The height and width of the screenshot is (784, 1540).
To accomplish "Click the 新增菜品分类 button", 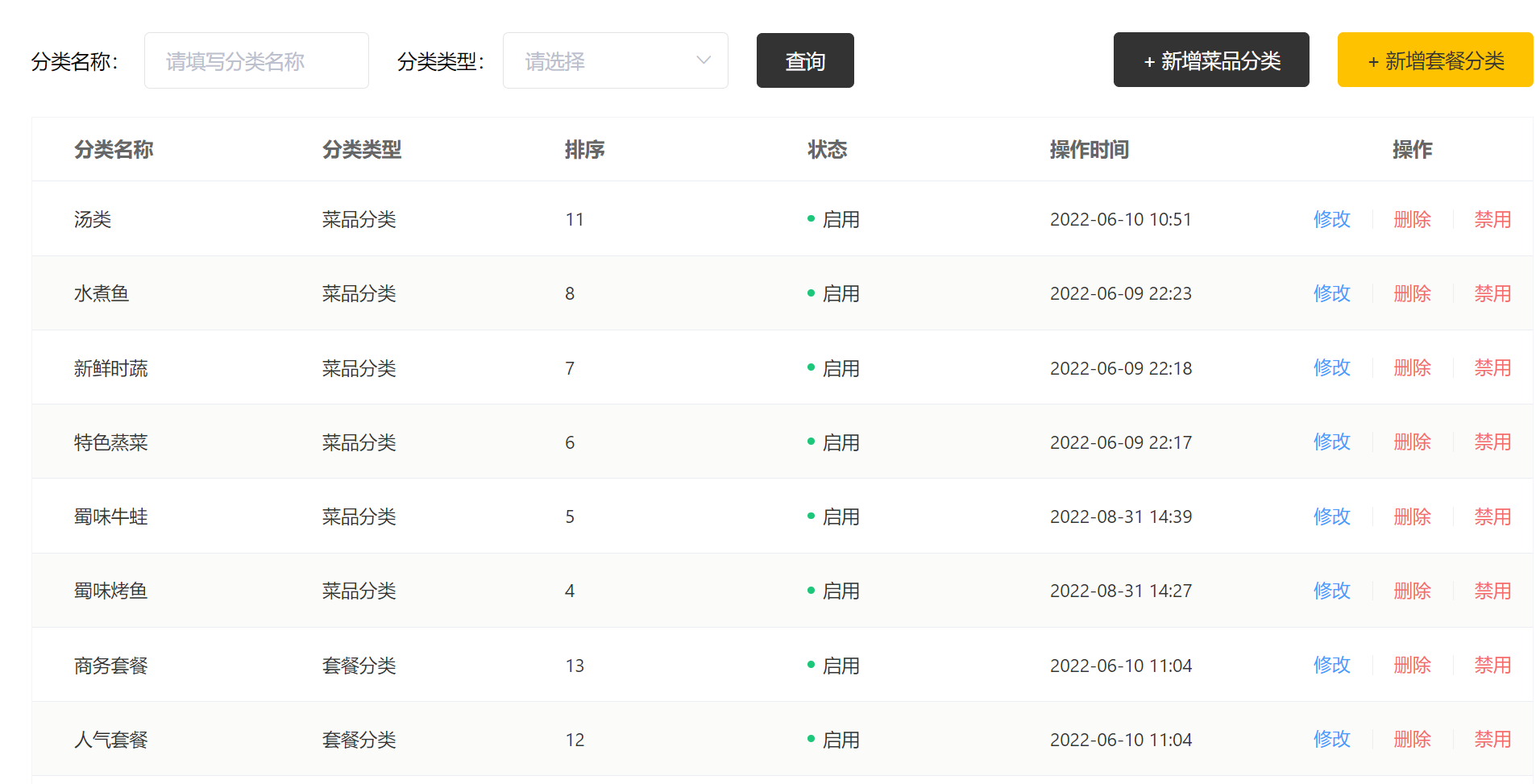I will [x=1210, y=60].
